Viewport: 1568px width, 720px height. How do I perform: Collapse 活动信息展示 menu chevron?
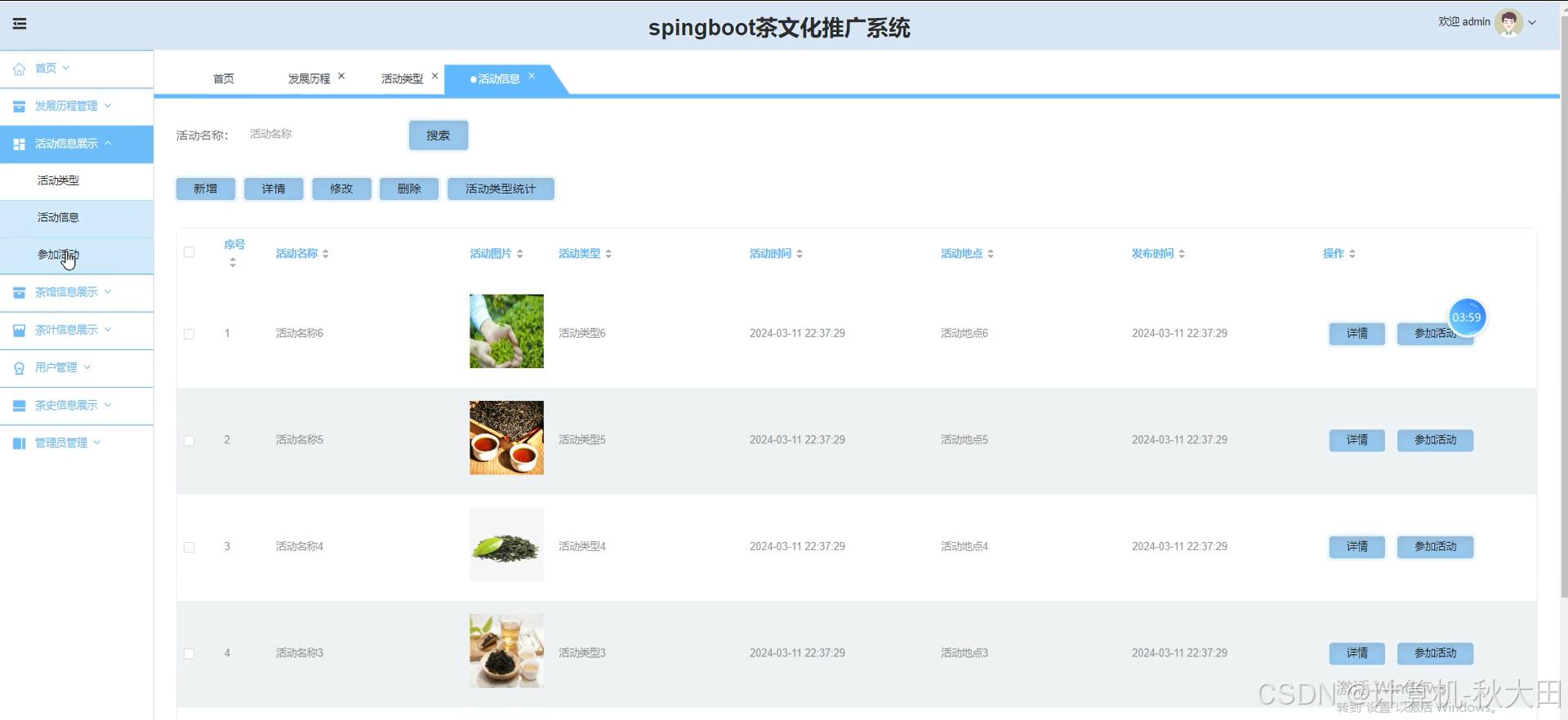click(108, 143)
